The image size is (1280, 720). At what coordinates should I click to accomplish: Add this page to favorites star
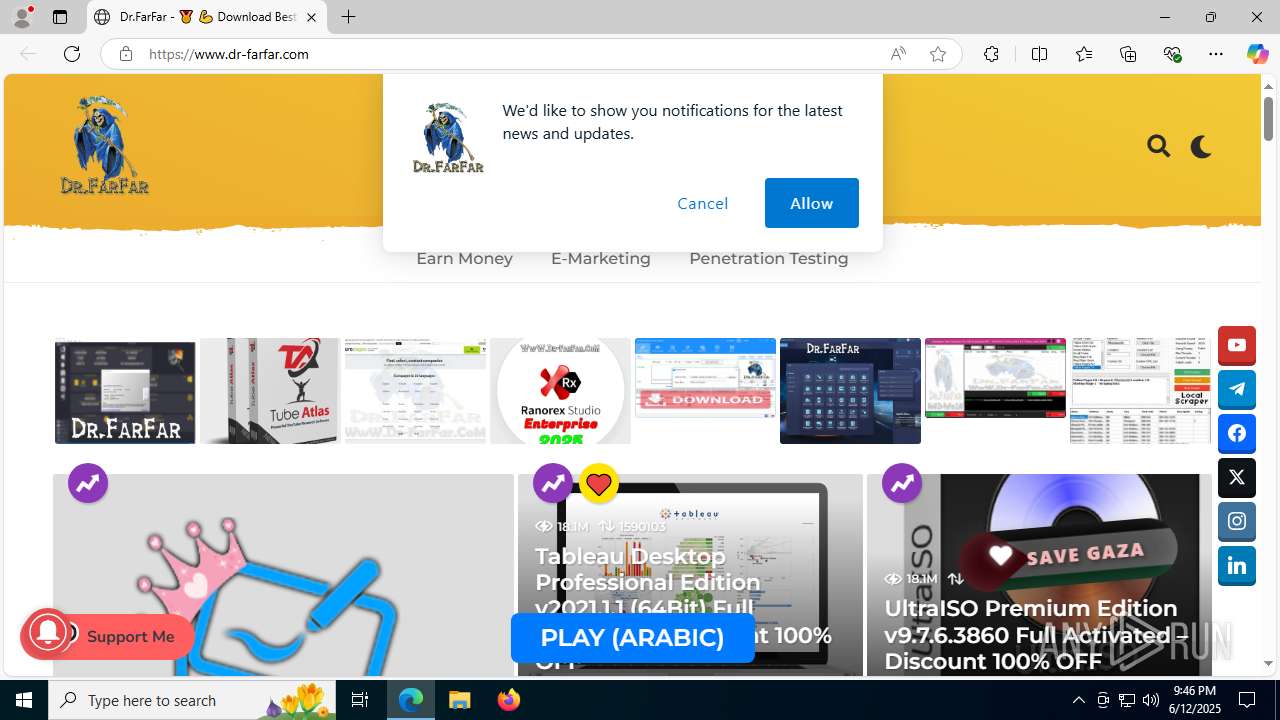pos(938,54)
